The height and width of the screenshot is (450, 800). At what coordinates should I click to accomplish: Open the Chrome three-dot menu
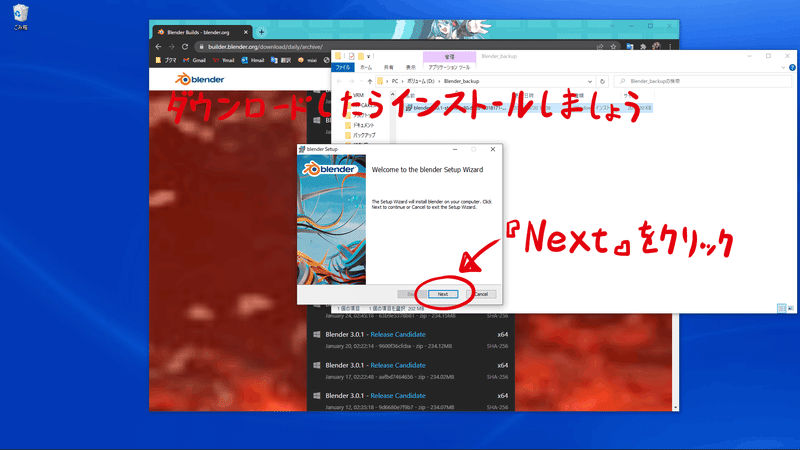pyautogui.click(x=670, y=46)
